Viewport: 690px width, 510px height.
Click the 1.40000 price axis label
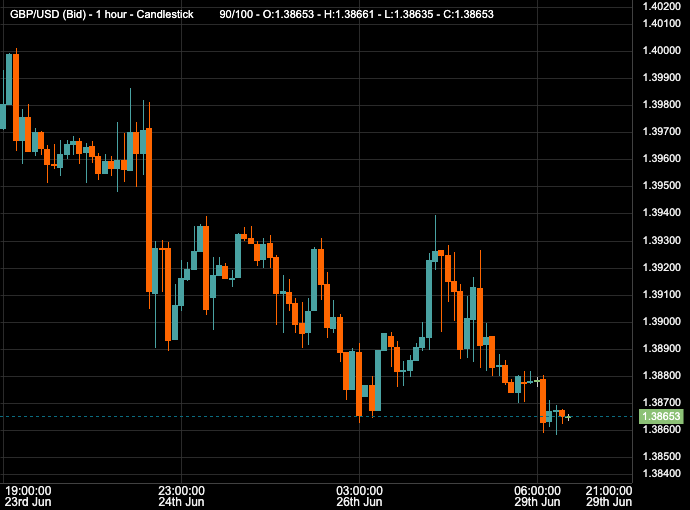(662, 51)
